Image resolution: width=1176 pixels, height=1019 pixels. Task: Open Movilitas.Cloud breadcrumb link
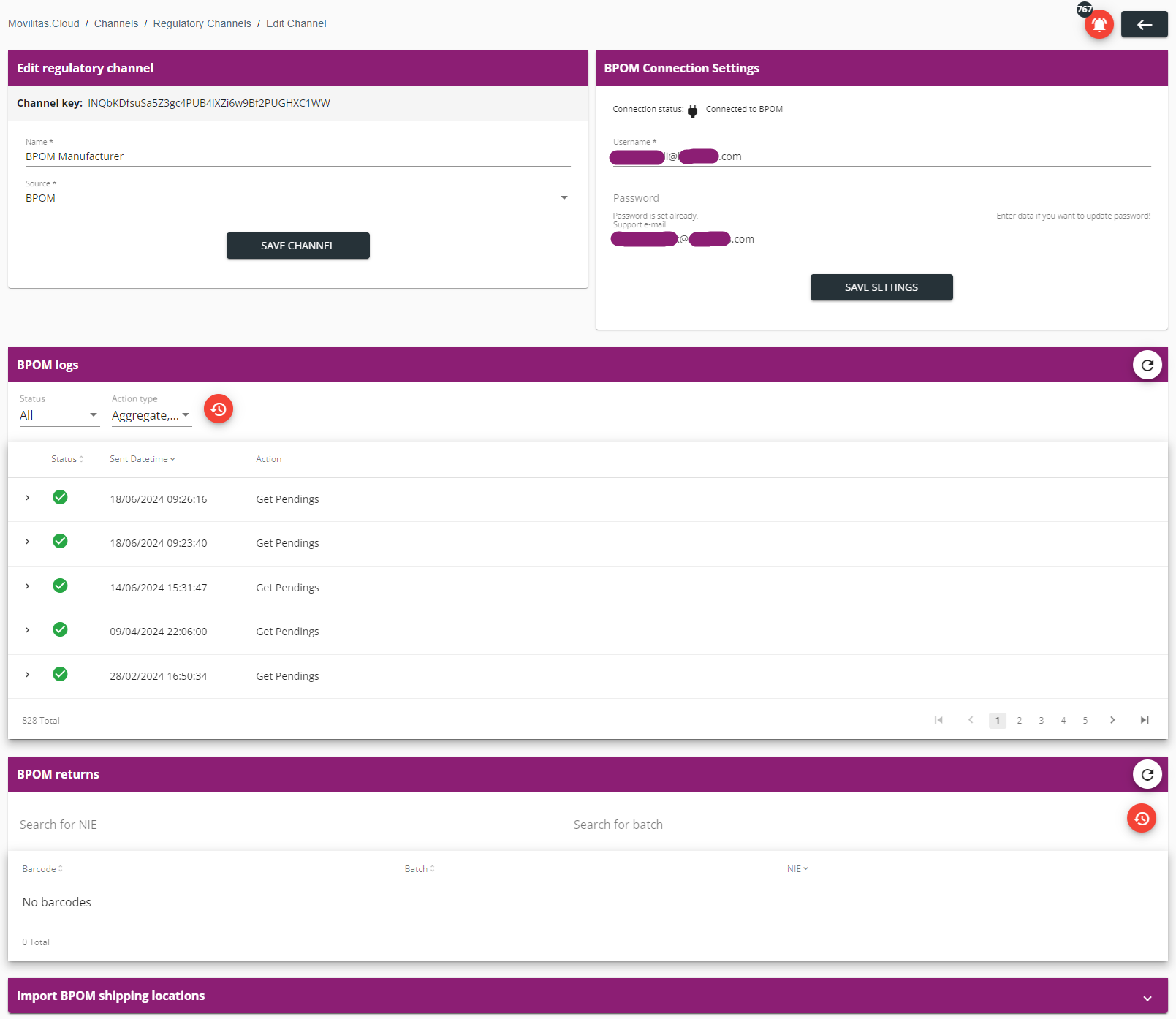click(44, 23)
